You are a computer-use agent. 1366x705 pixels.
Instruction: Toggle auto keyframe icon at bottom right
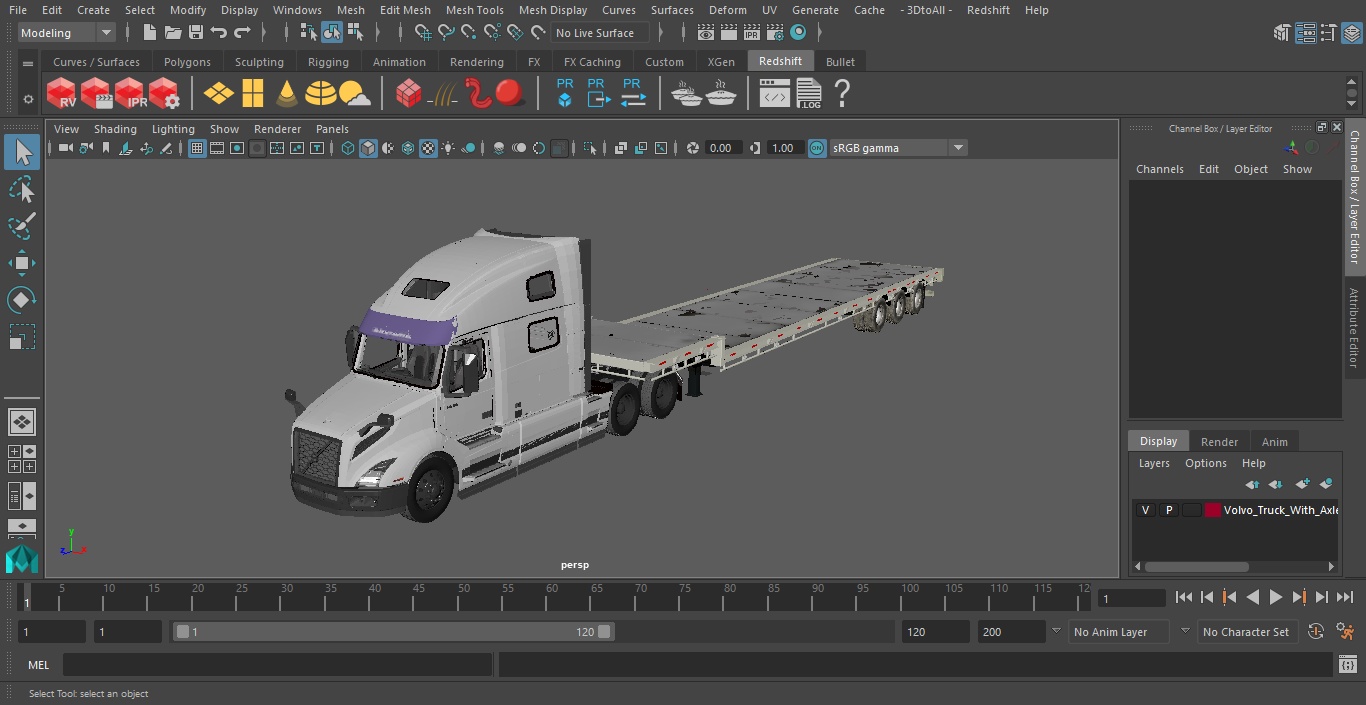click(1316, 632)
